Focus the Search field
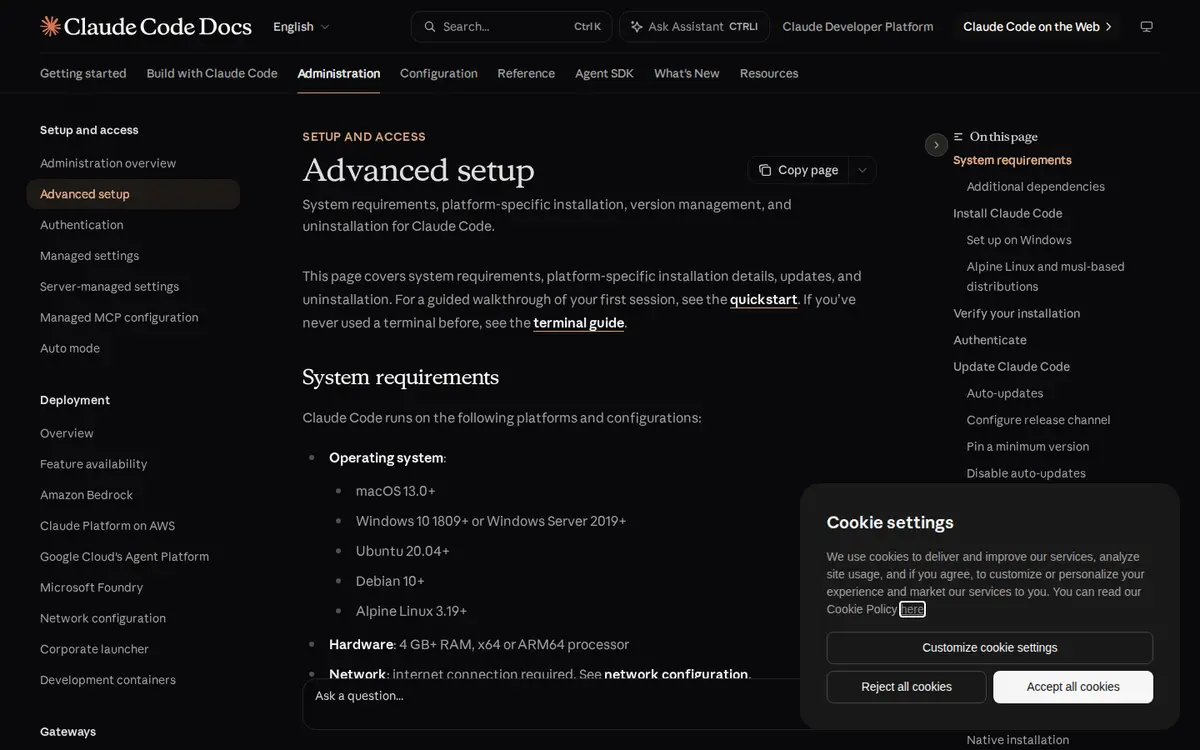 click(x=512, y=27)
